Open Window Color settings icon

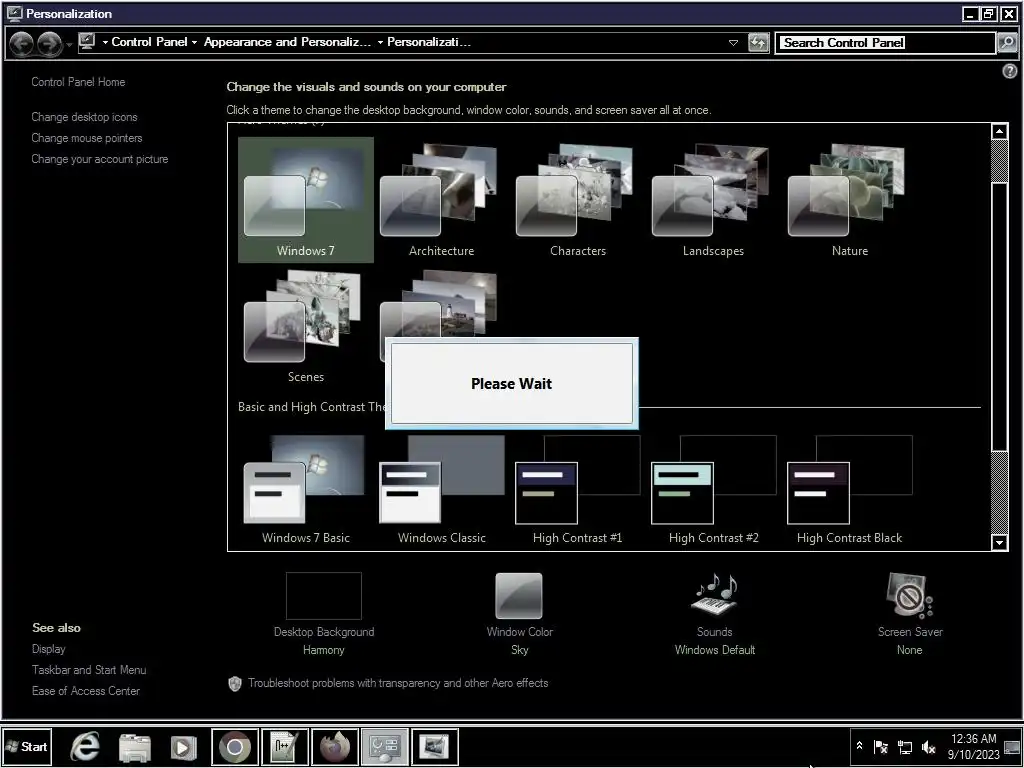click(x=519, y=596)
